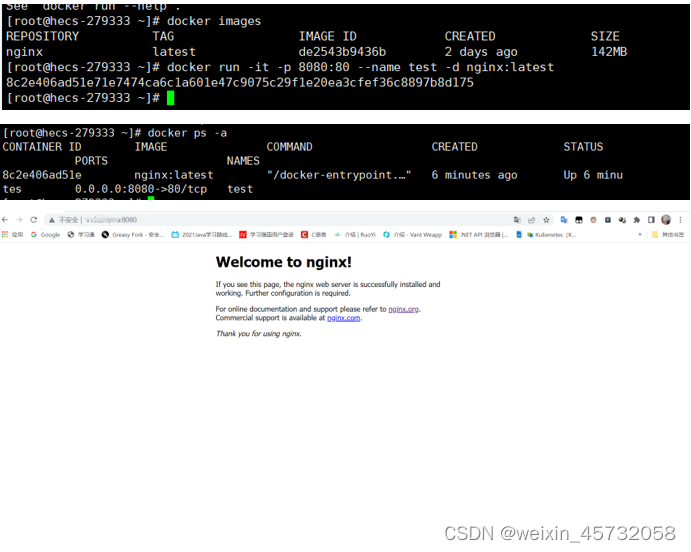Open the 介绍 - Vant Weapp bookmark

[412, 235]
